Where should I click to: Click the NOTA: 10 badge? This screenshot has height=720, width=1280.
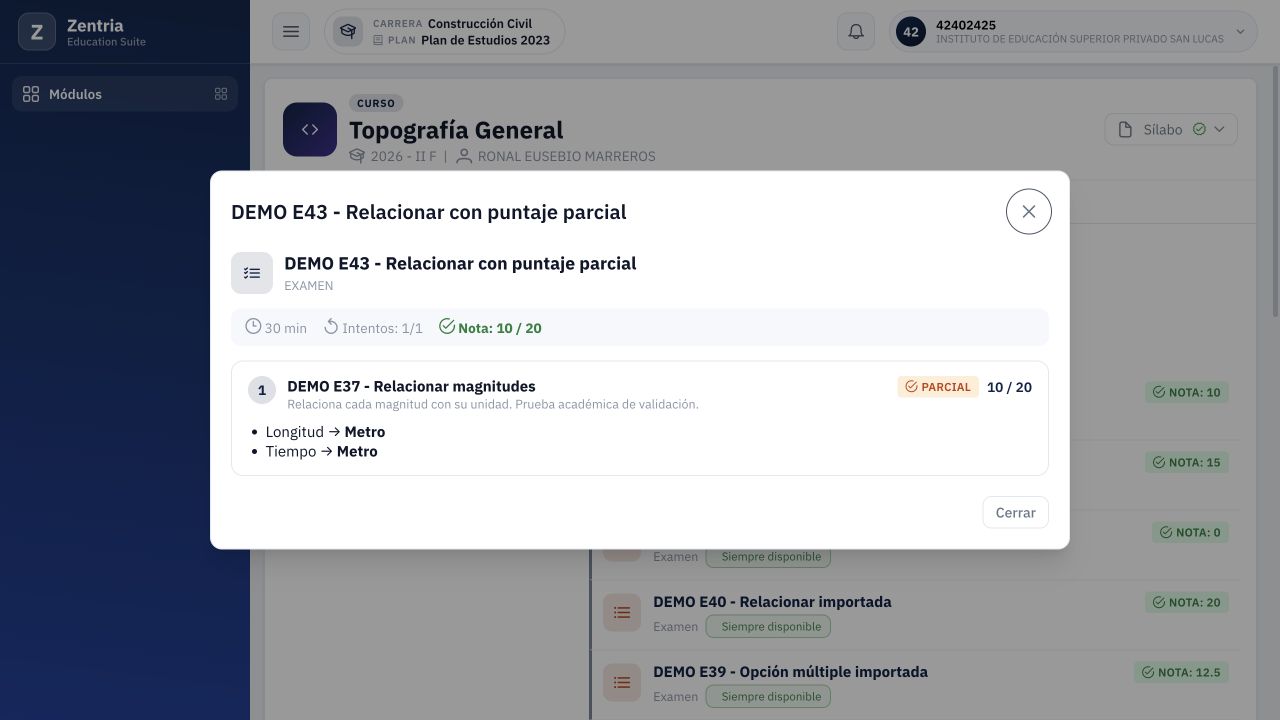[1187, 392]
